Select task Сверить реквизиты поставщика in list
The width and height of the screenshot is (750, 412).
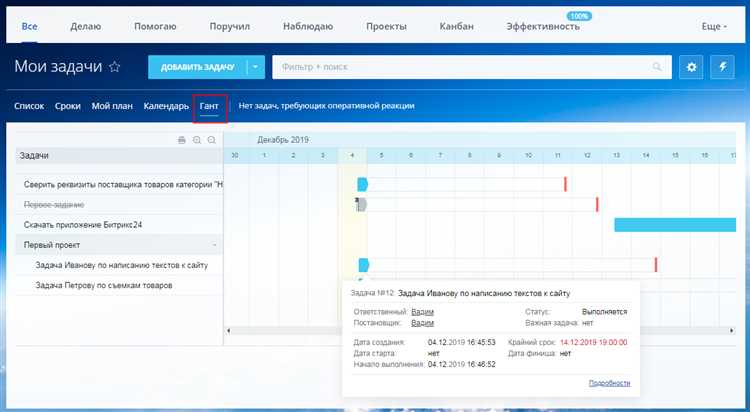coord(120,184)
